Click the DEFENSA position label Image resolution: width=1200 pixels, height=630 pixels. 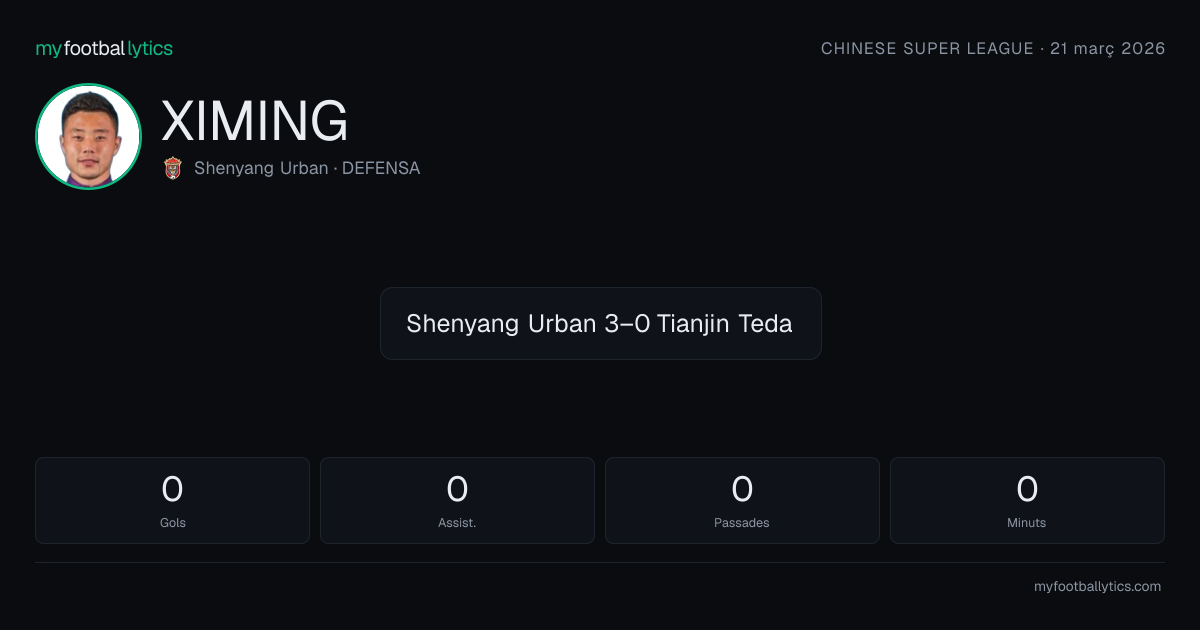tap(381, 168)
